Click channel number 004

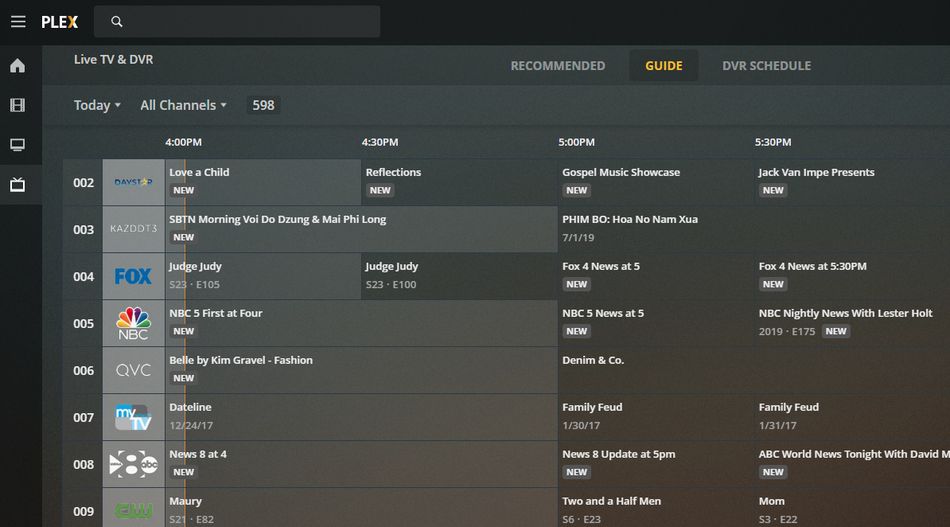[83, 276]
